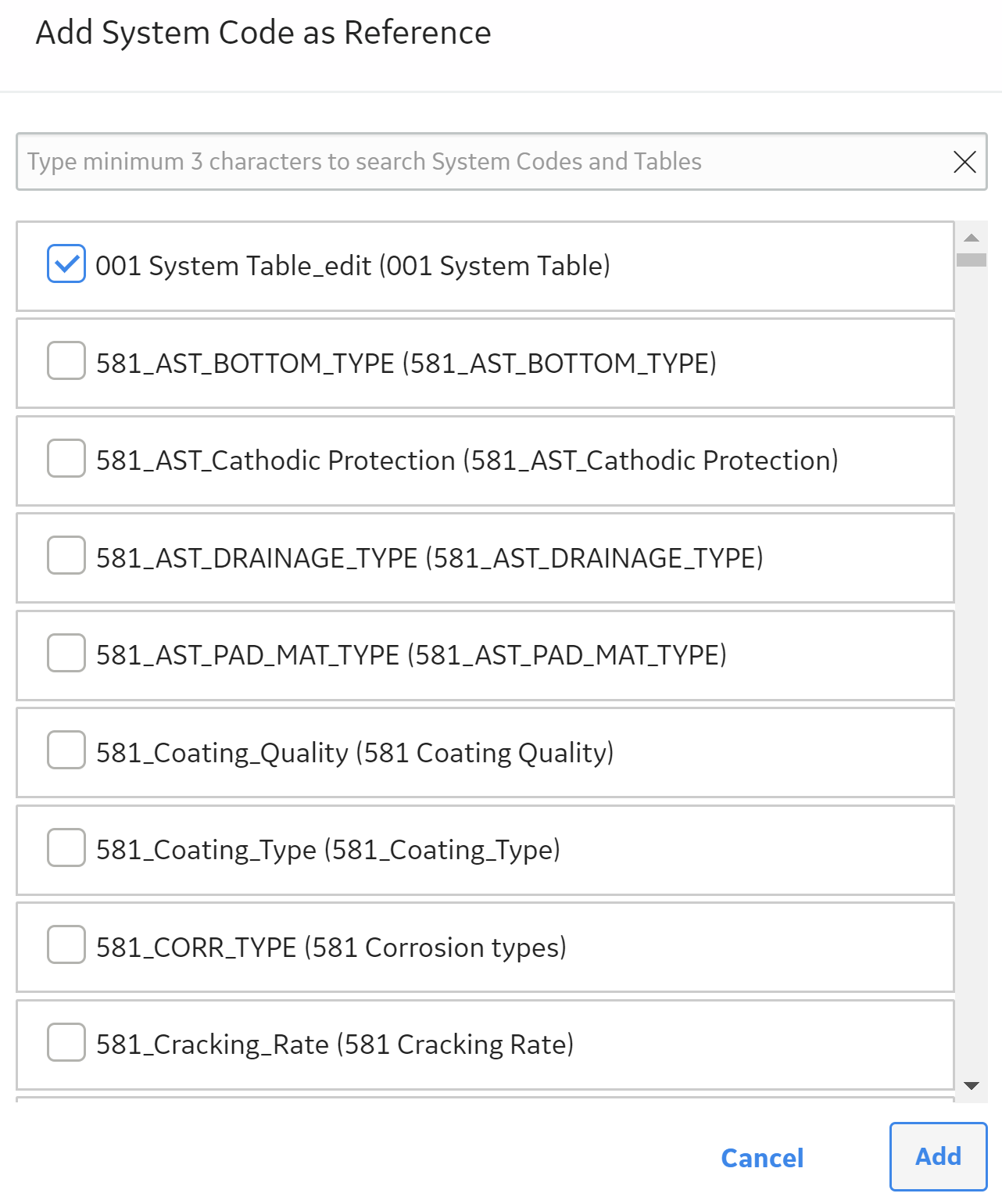Select 581_AST_Cathodic Protection checkbox

click(x=66, y=458)
